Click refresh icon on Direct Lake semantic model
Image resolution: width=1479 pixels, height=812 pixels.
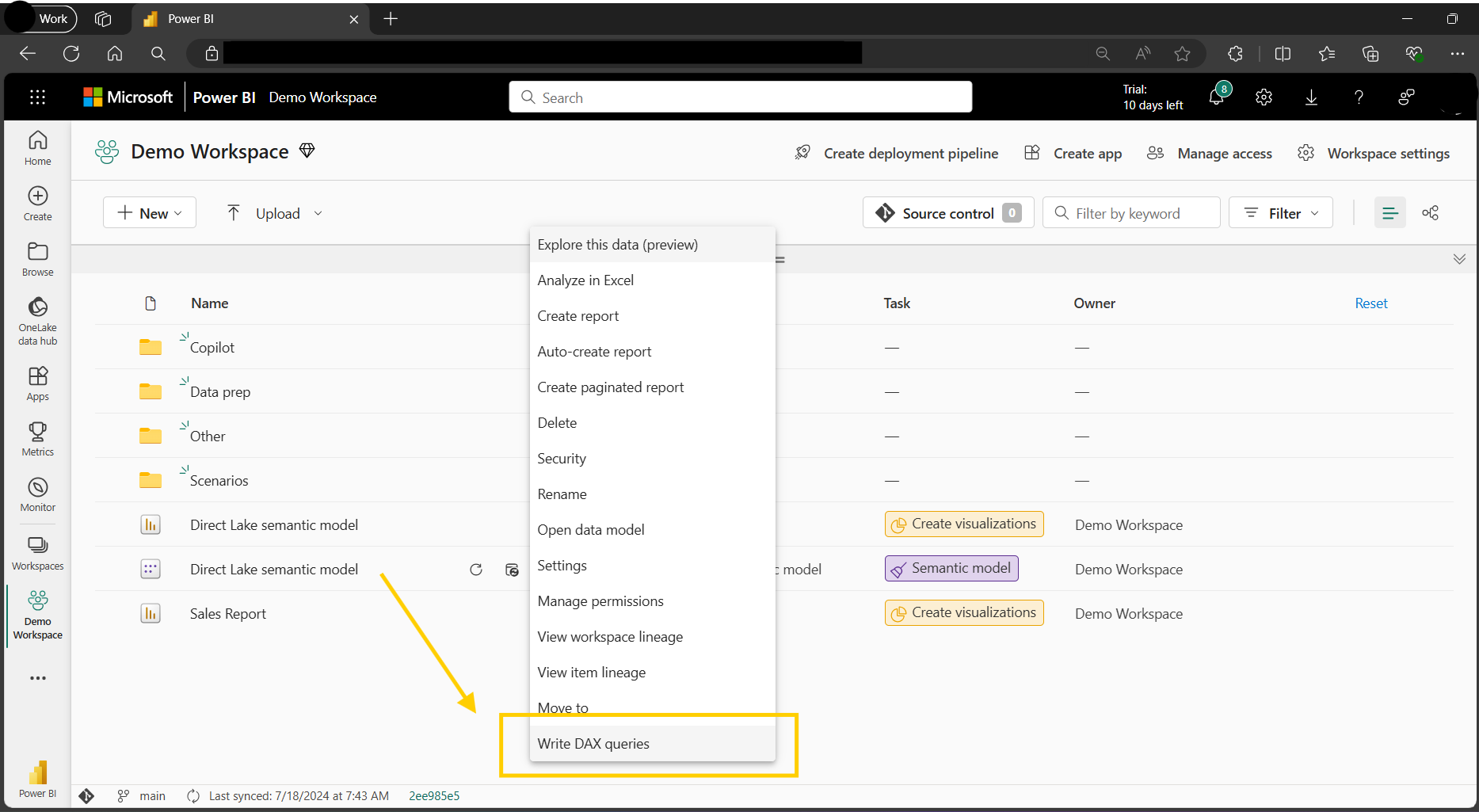476,570
